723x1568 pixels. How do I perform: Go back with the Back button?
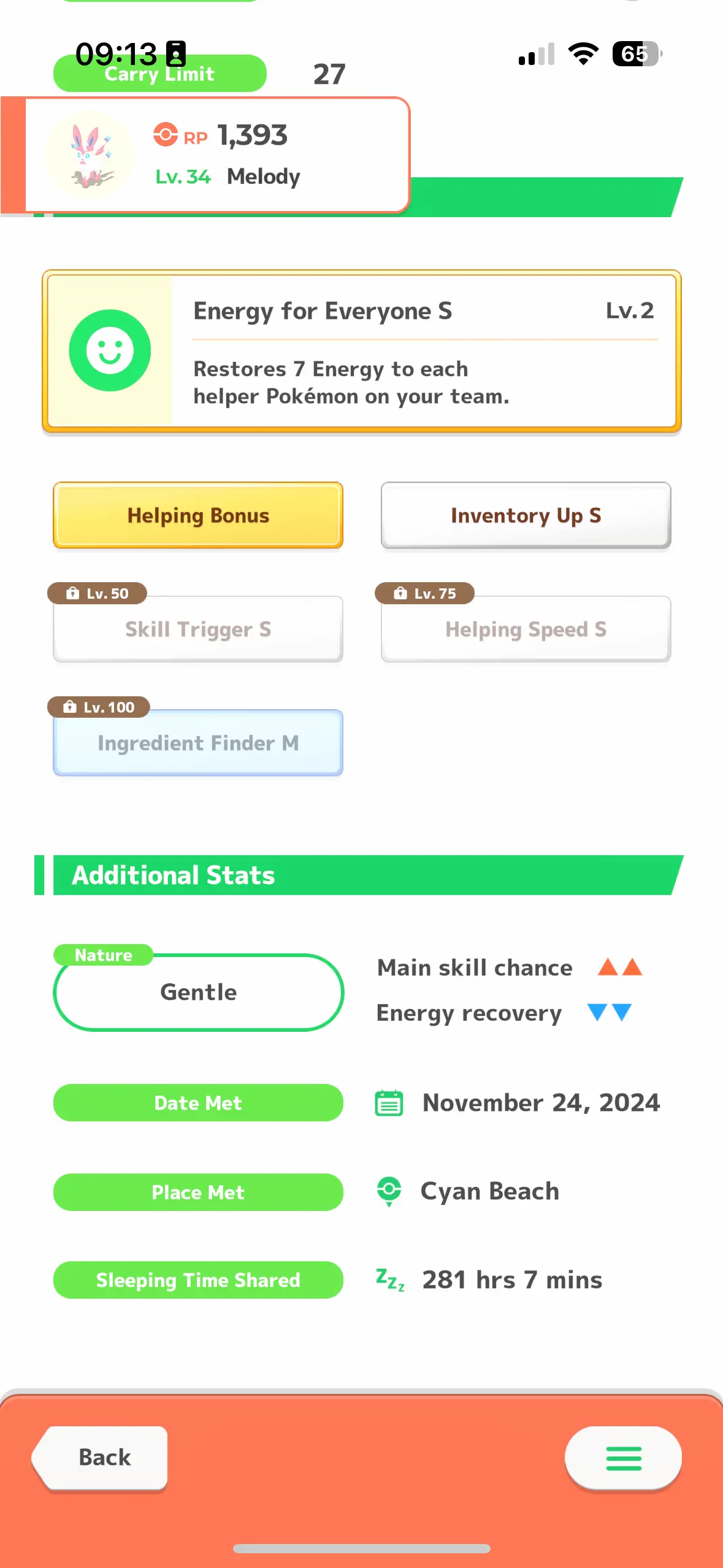[100, 1458]
